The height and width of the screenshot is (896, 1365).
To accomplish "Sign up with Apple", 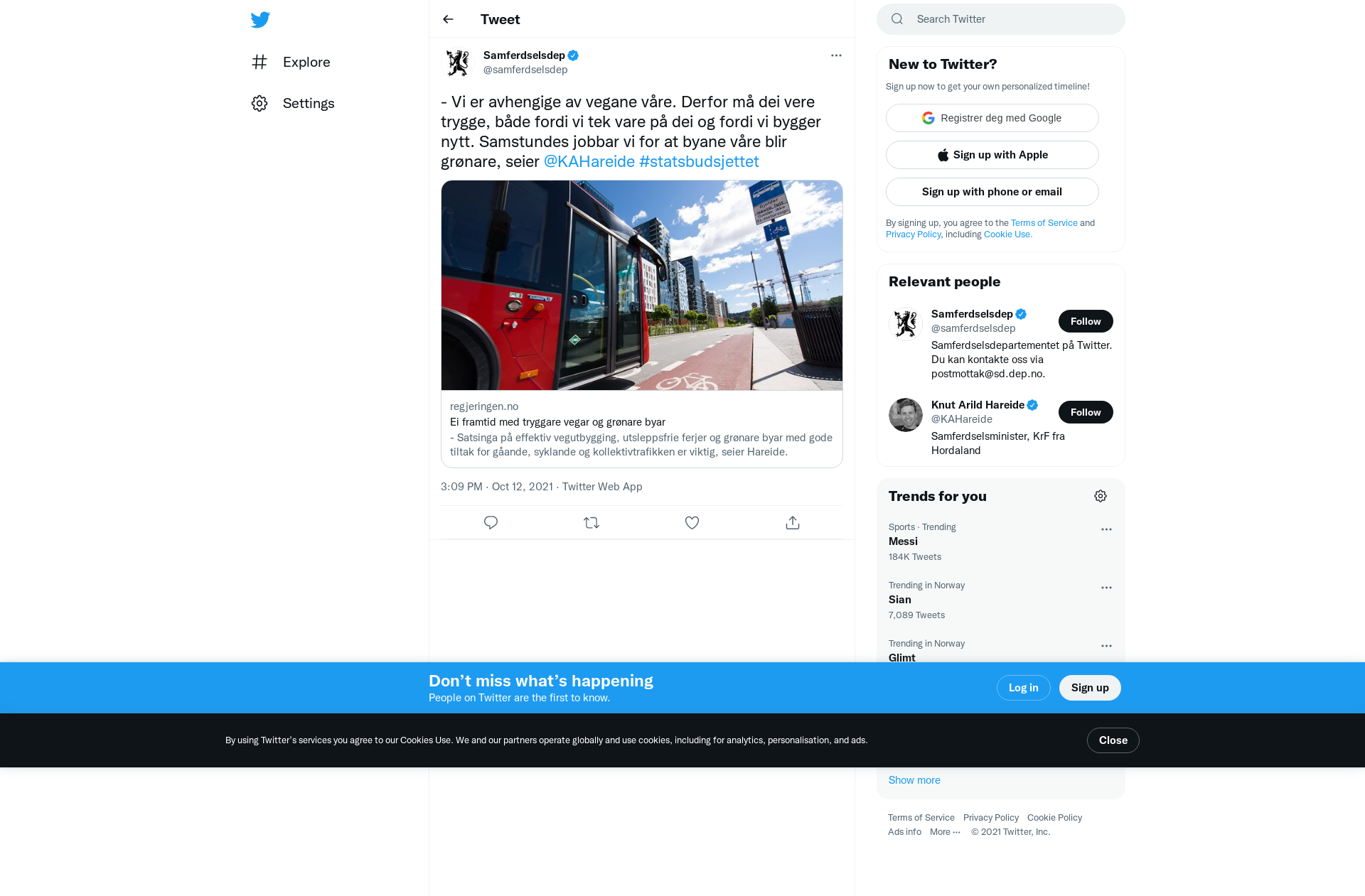I will pos(992,155).
